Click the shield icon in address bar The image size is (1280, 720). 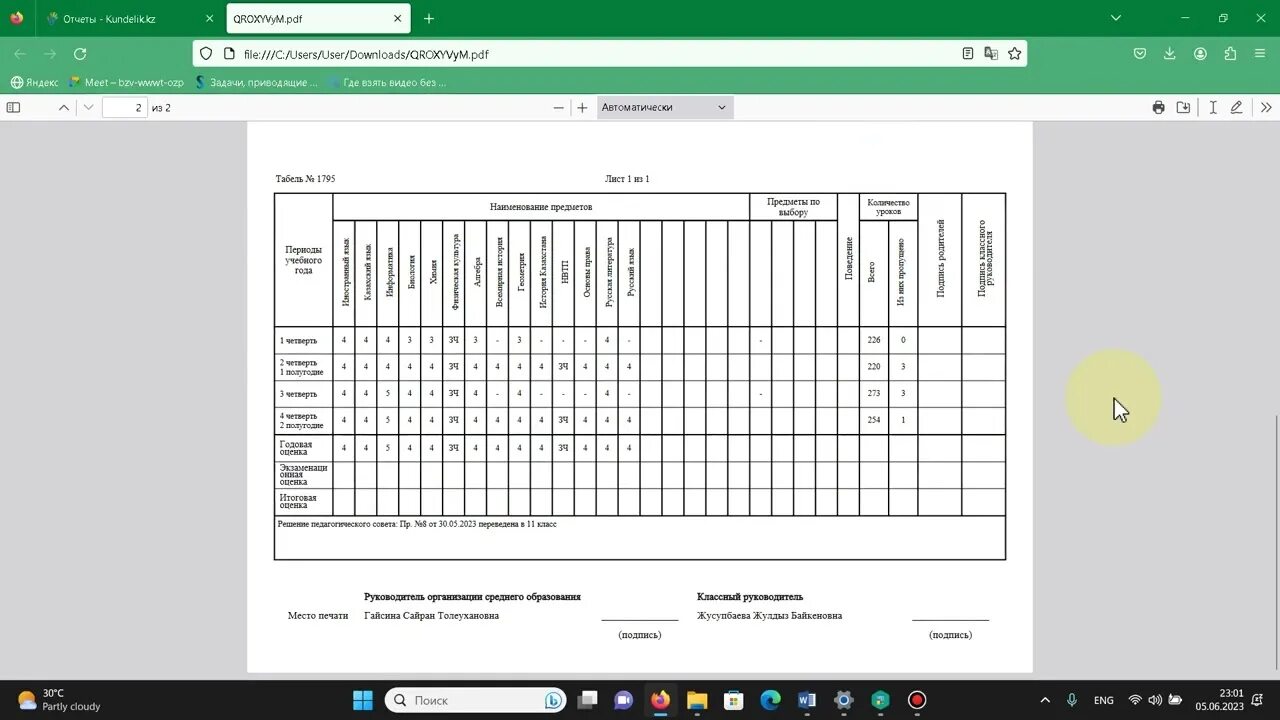[206, 54]
